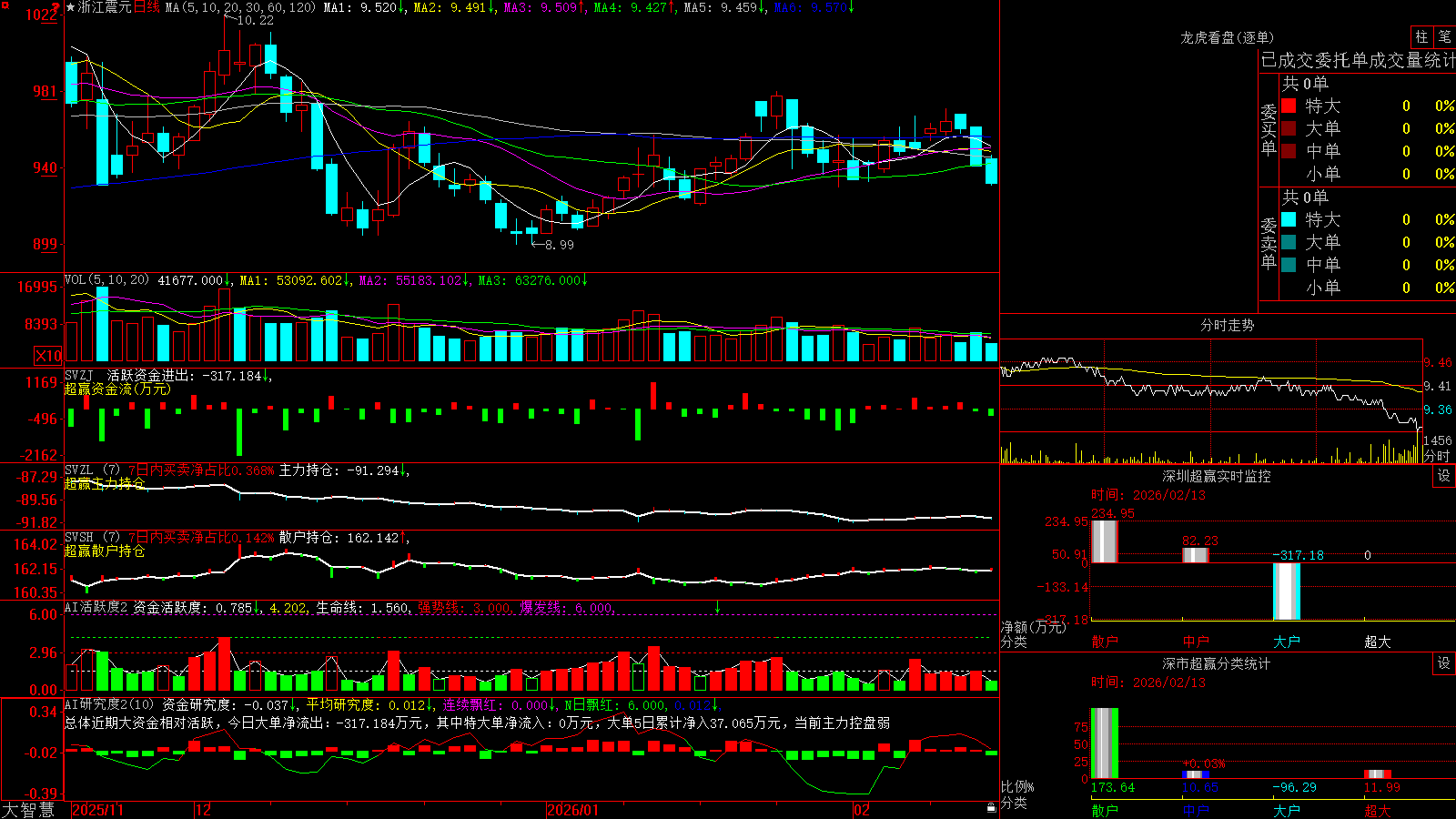This screenshot has width=1456, height=819.
Task: Open MA(5,10,20,30,60,120) parameter label
Action: click(x=240, y=7)
